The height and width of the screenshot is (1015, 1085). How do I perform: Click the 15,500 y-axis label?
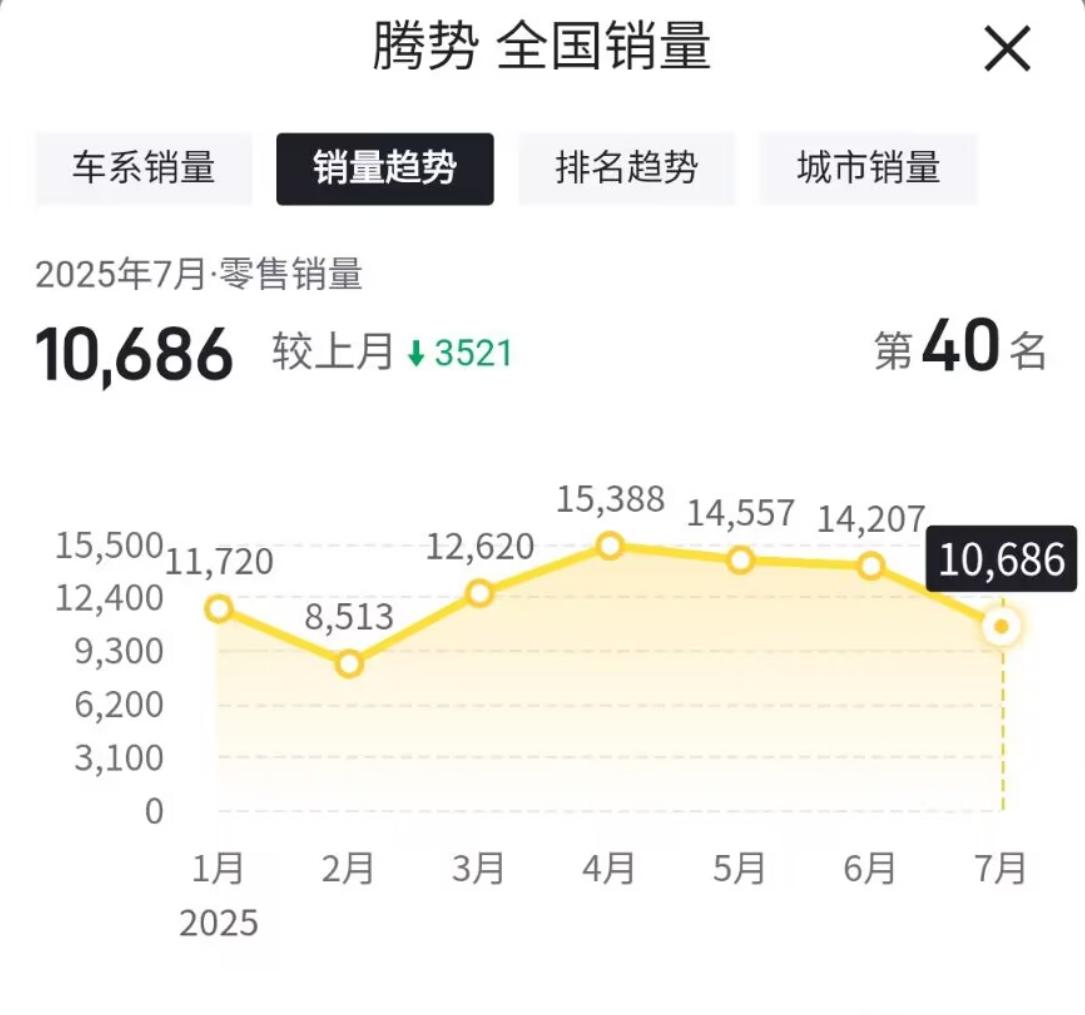click(x=109, y=547)
